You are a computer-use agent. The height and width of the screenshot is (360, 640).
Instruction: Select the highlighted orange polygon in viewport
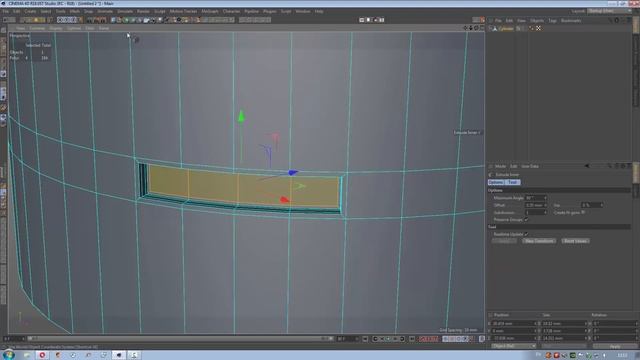click(244, 187)
